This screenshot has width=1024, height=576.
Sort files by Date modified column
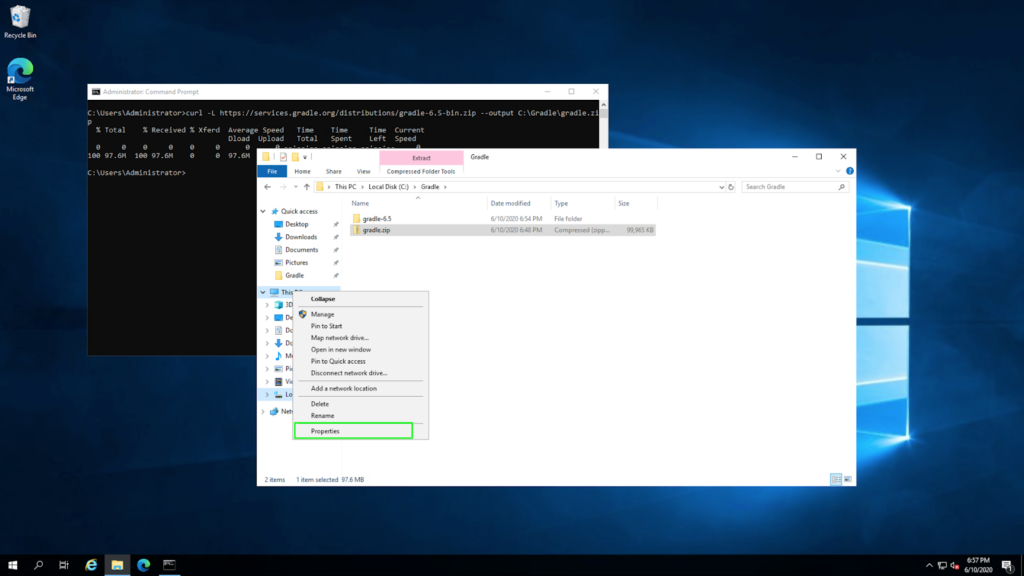tap(510, 203)
